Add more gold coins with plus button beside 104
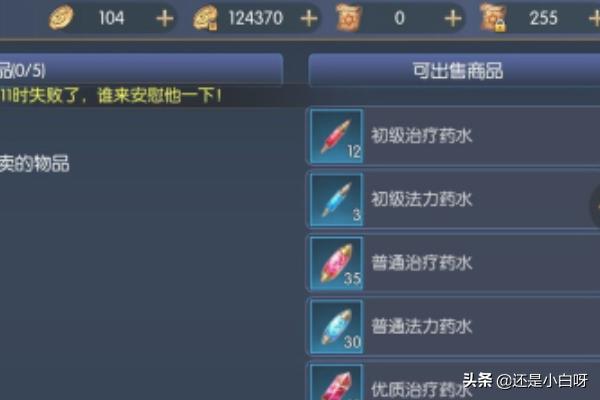This screenshot has height=400, width=600. coord(165,18)
